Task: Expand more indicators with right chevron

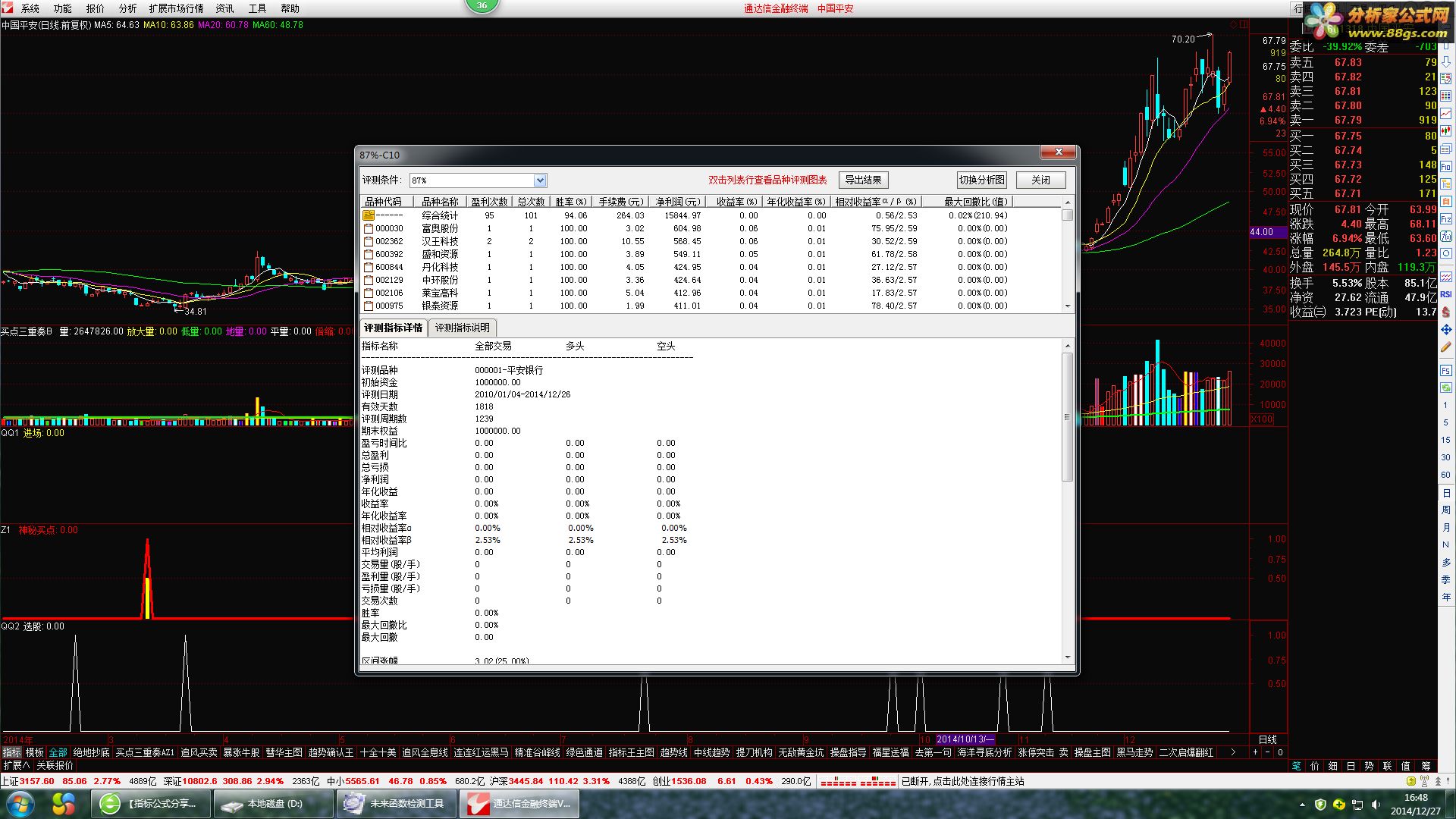Action: coord(1233,752)
